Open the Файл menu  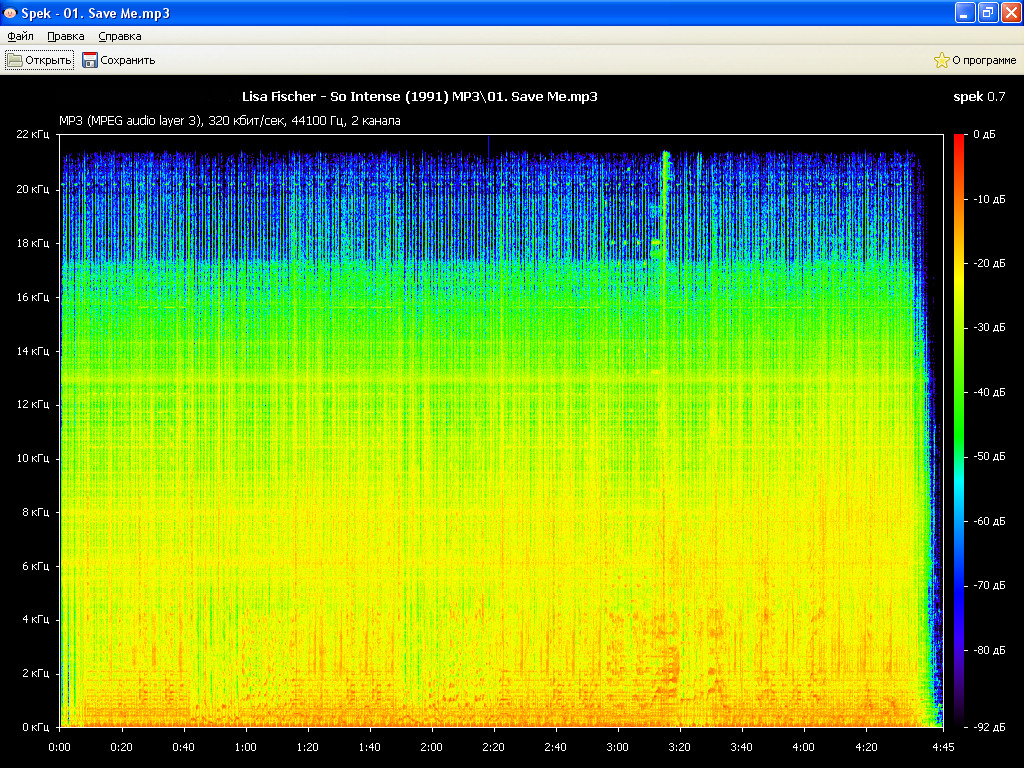tap(20, 36)
